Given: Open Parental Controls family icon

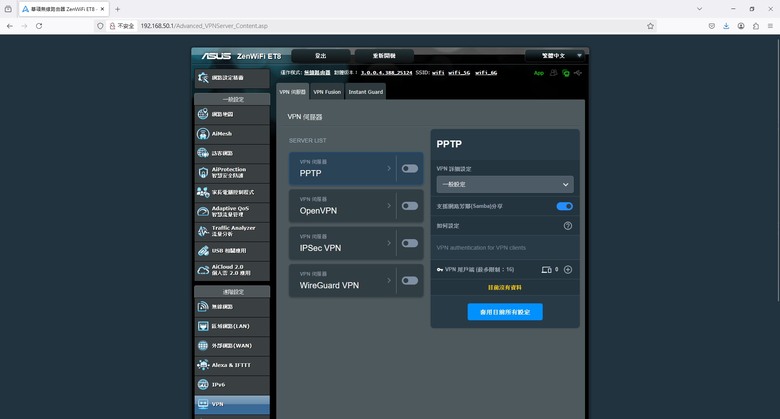Looking at the screenshot, I should click(203, 192).
